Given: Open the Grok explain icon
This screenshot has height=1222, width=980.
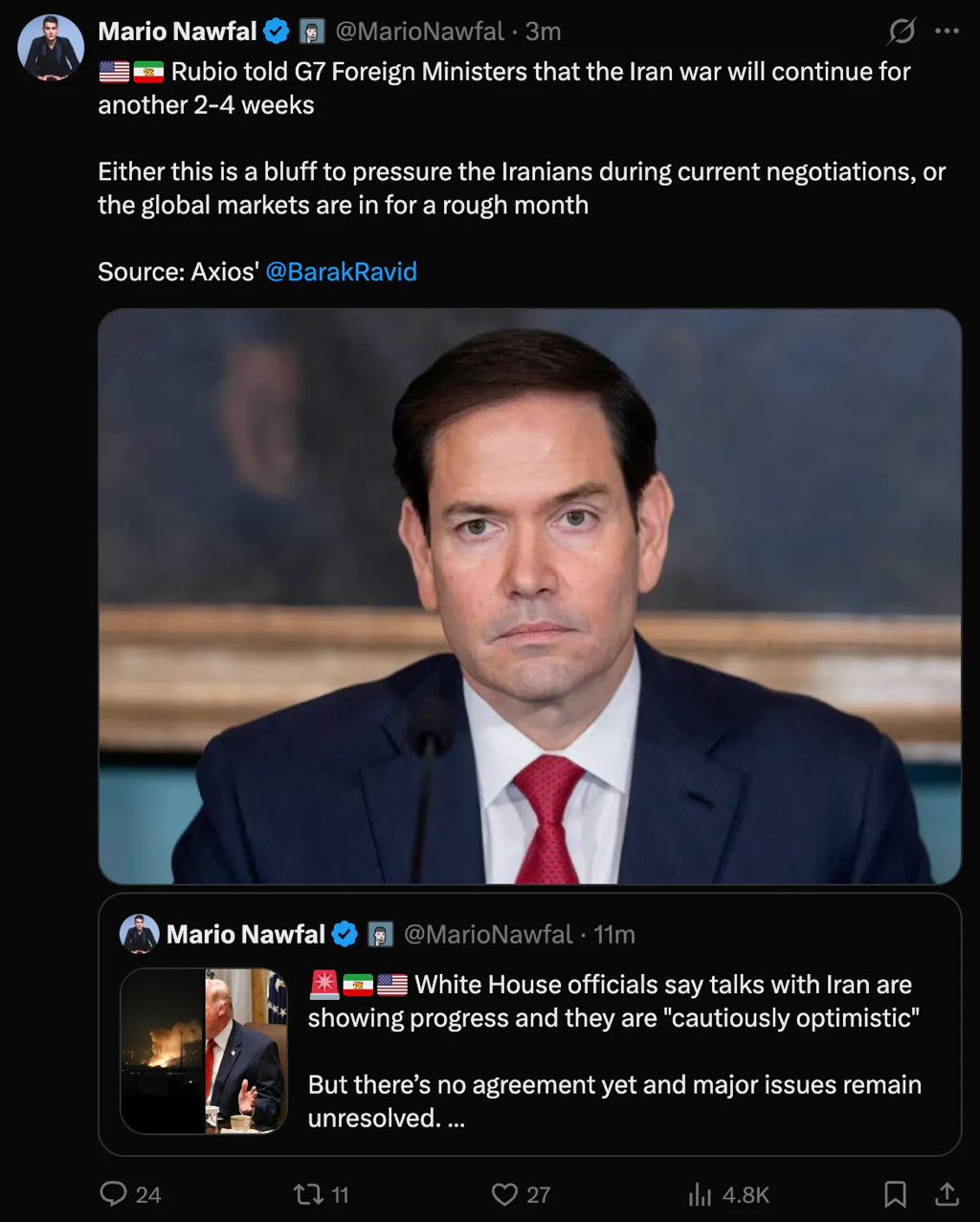Looking at the screenshot, I should 902,32.
